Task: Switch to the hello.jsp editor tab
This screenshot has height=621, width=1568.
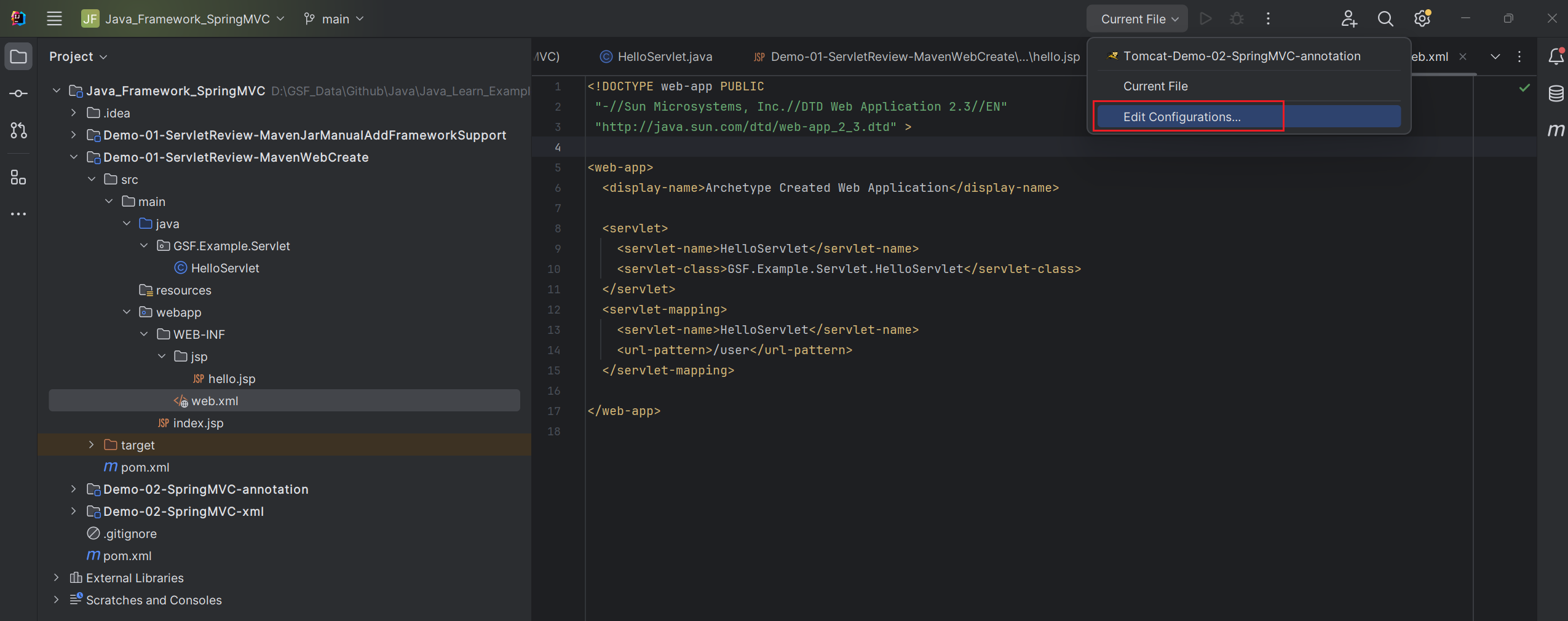Action: click(x=916, y=57)
